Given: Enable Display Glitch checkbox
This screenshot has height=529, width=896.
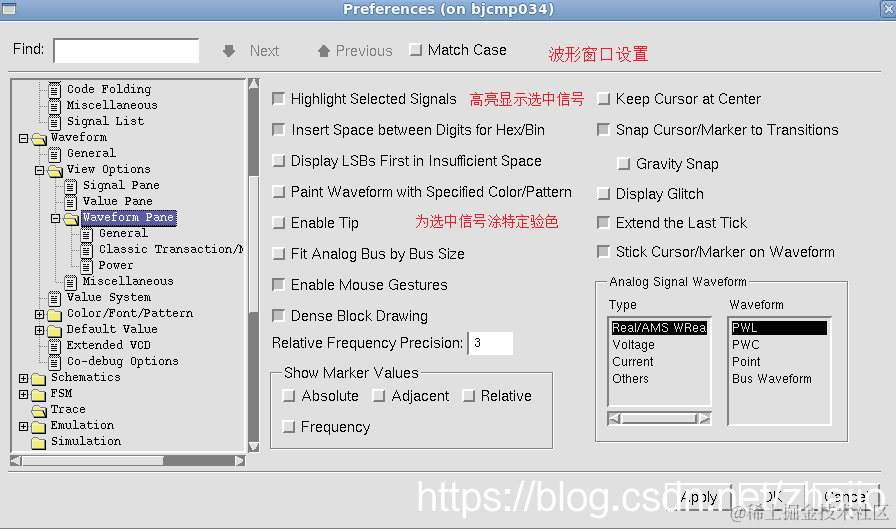Looking at the screenshot, I should [603, 194].
